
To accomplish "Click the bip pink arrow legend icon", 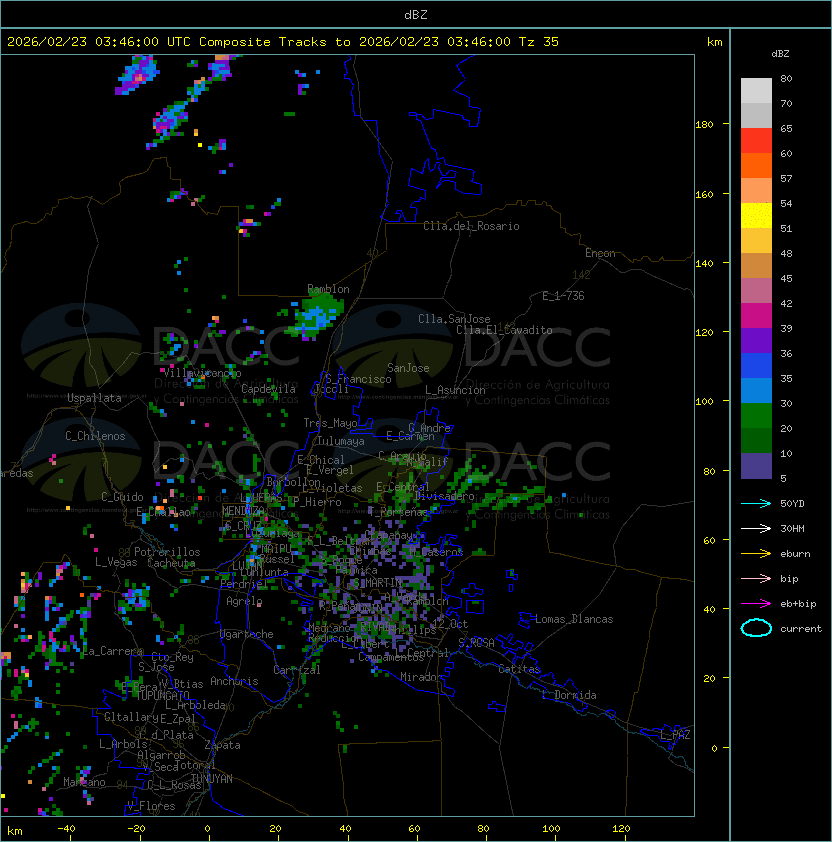I will click(756, 578).
